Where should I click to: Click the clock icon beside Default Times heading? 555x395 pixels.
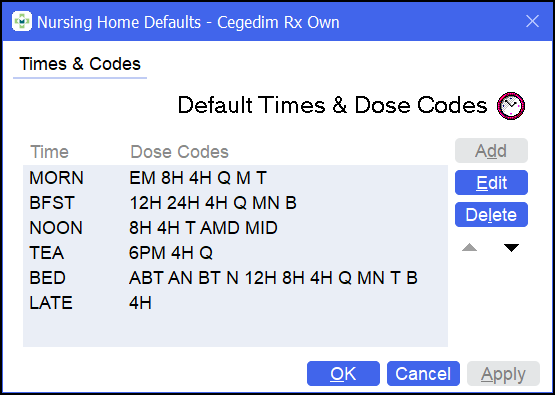tap(511, 105)
